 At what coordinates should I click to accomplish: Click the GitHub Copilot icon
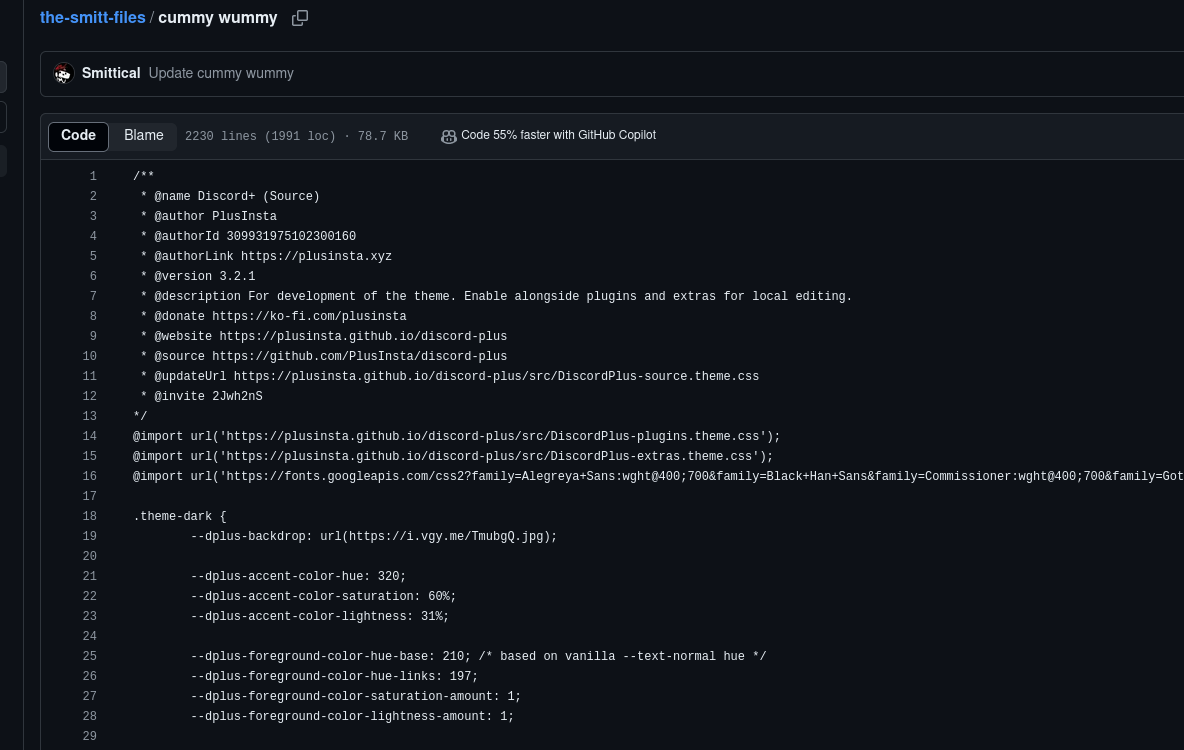tap(449, 136)
